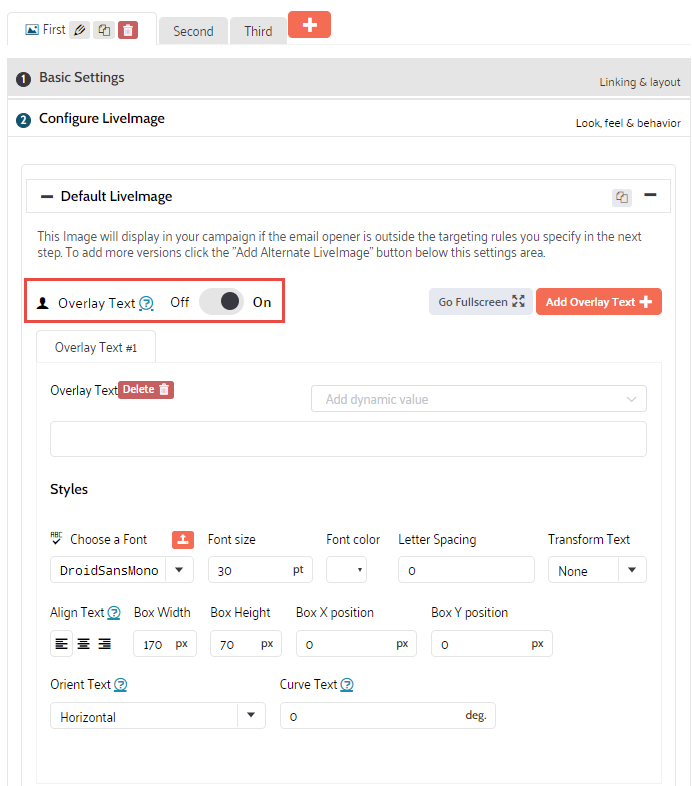Delete the First tab with trash icon
The image size is (692, 786).
tap(128, 30)
